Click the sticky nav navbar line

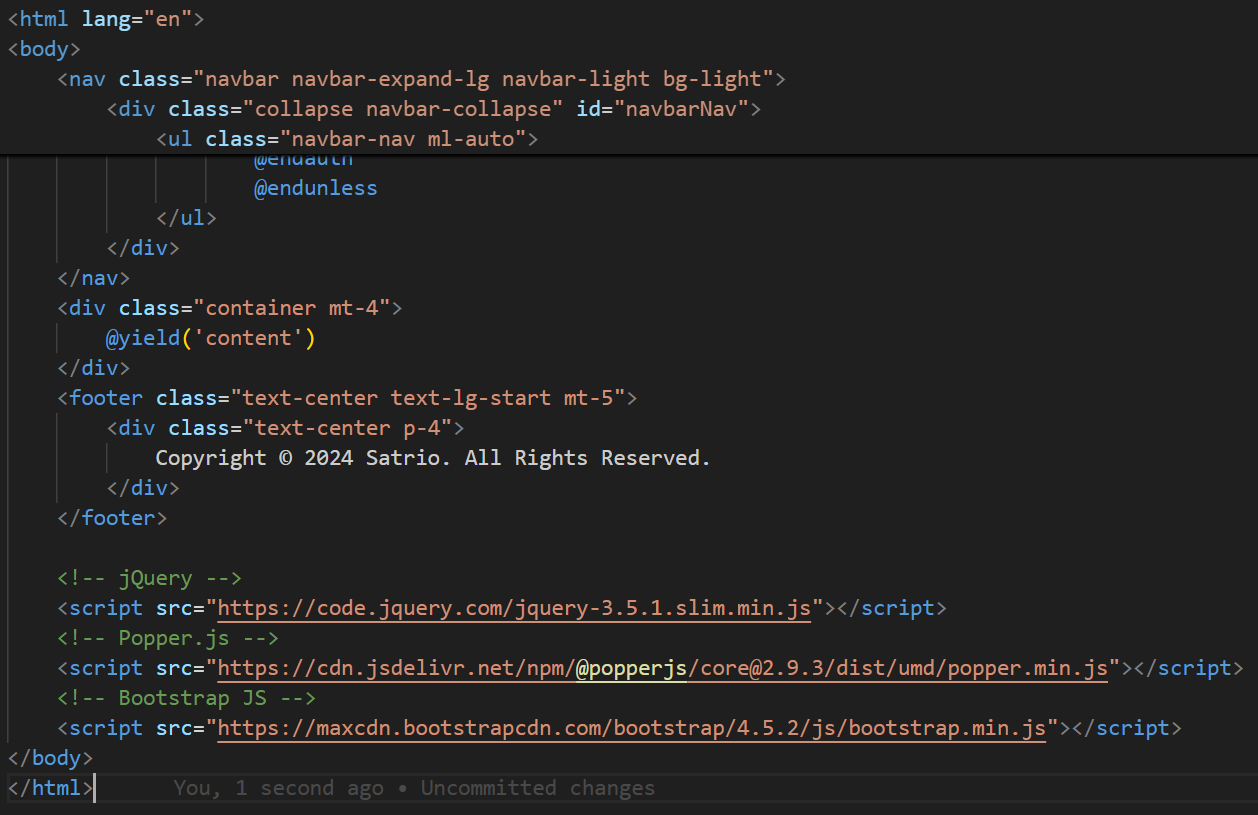tap(420, 78)
